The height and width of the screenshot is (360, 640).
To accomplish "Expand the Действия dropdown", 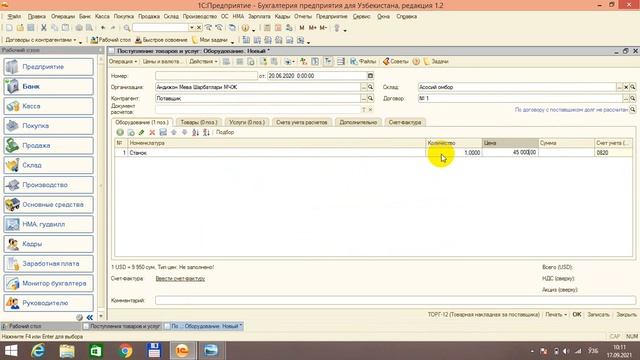I will pyautogui.click(x=203, y=61).
